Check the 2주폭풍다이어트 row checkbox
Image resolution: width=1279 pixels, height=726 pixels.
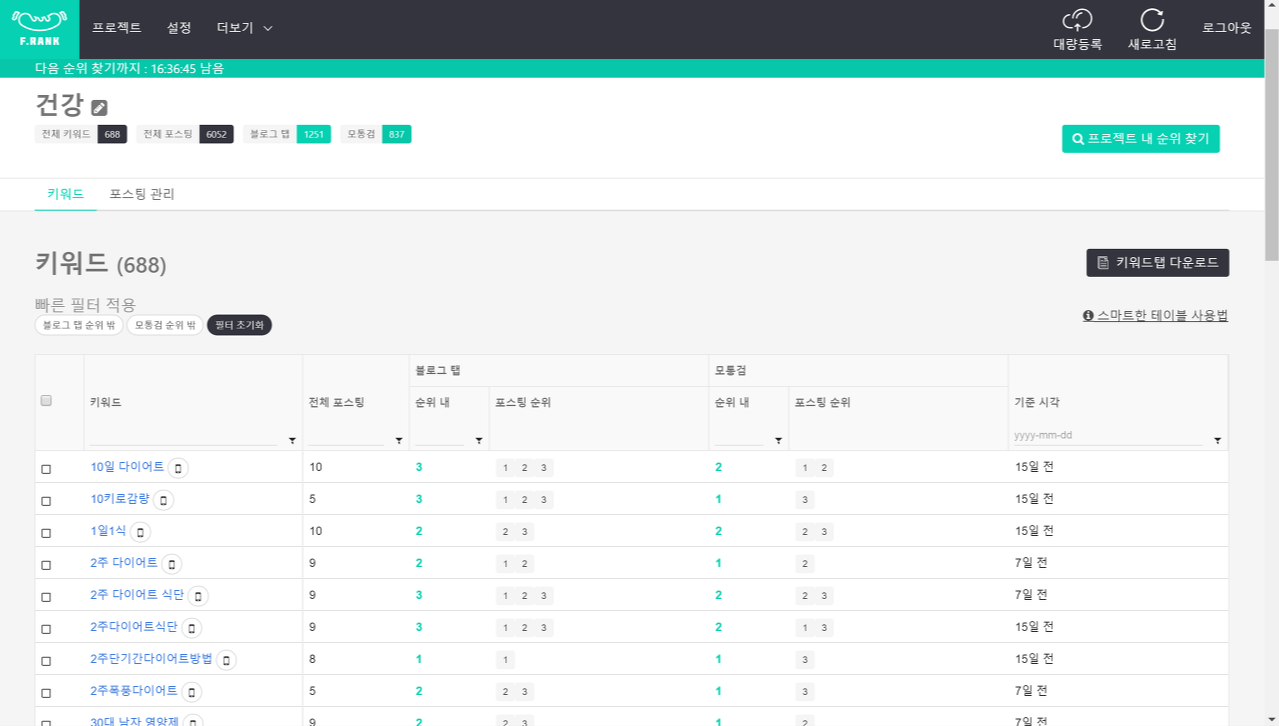pos(46,693)
